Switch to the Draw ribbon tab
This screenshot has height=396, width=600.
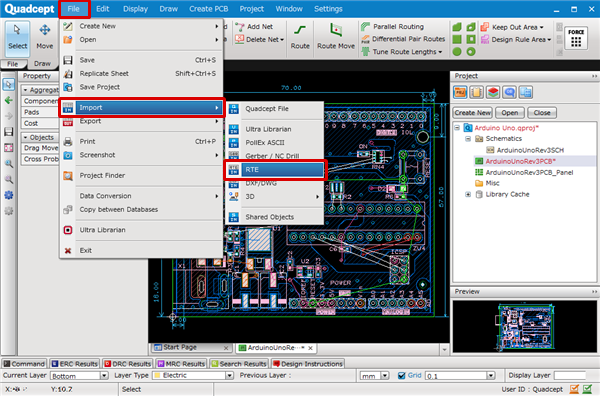pos(42,64)
